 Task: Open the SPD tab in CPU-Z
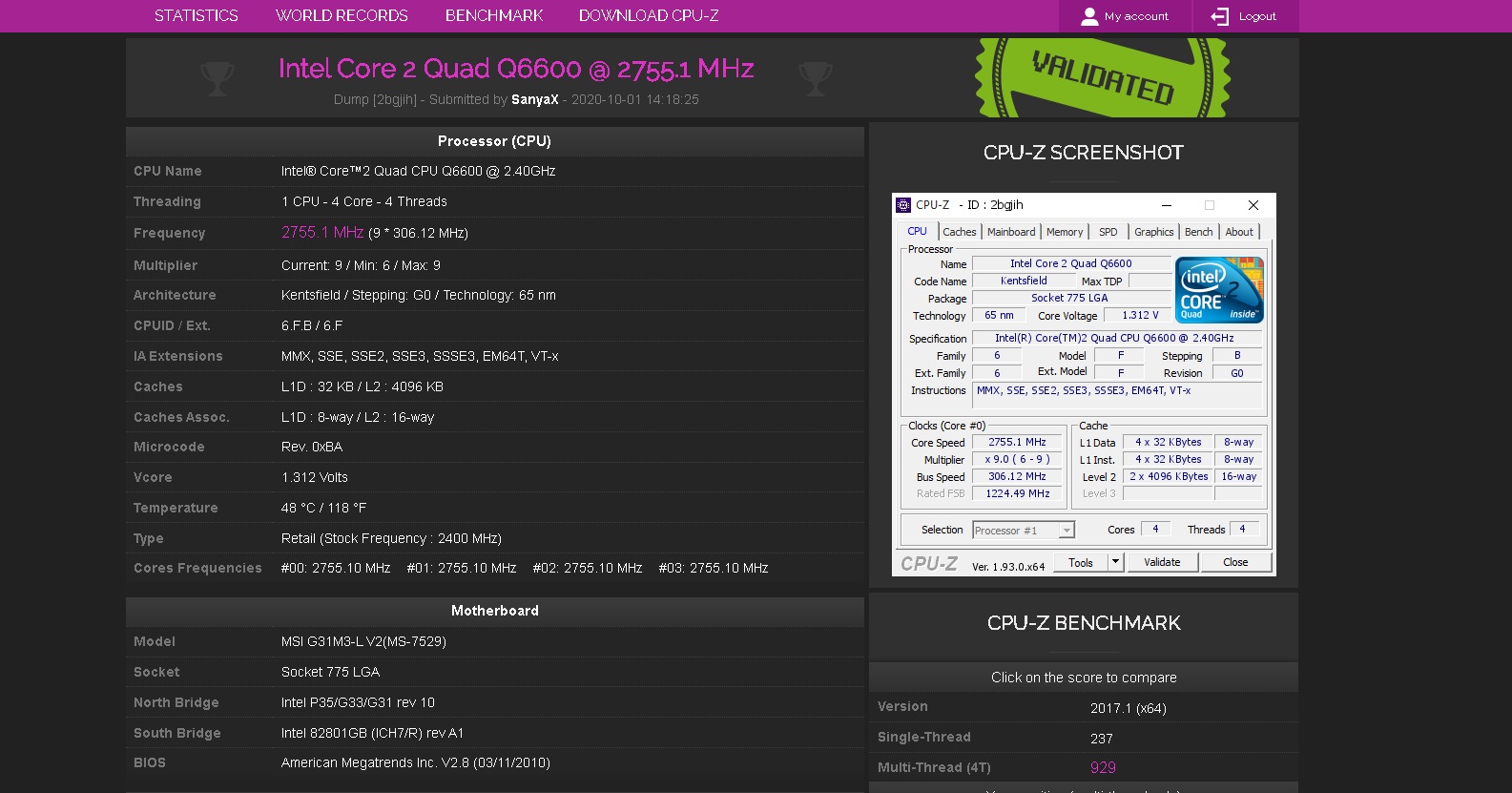pos(1108,232)
